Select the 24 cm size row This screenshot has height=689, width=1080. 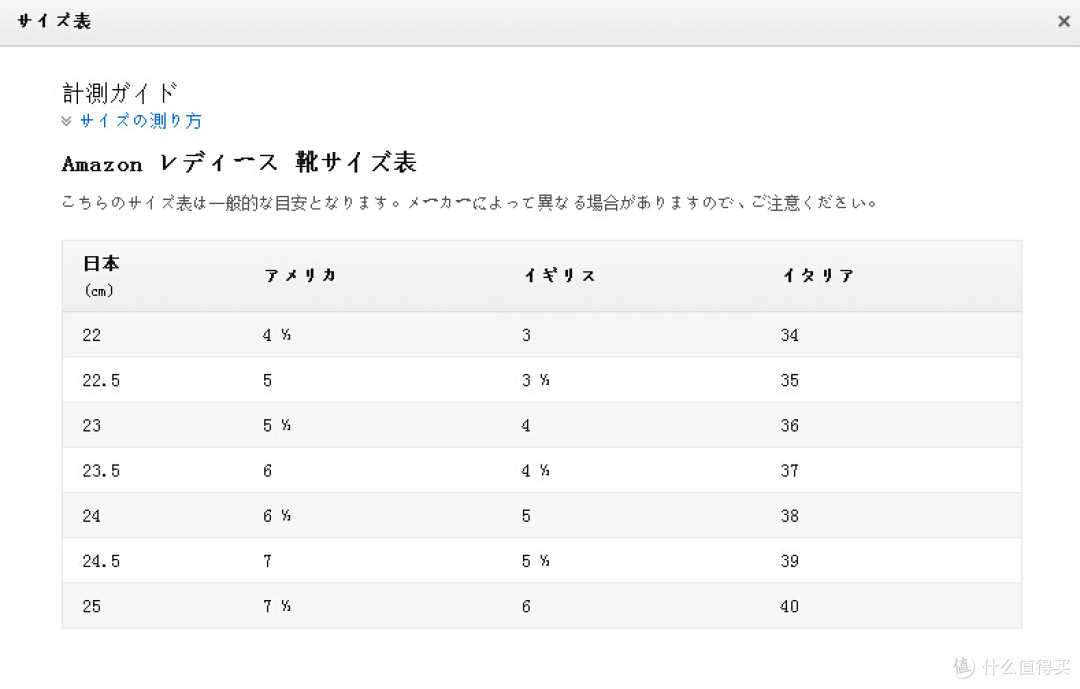coord(541,515)
